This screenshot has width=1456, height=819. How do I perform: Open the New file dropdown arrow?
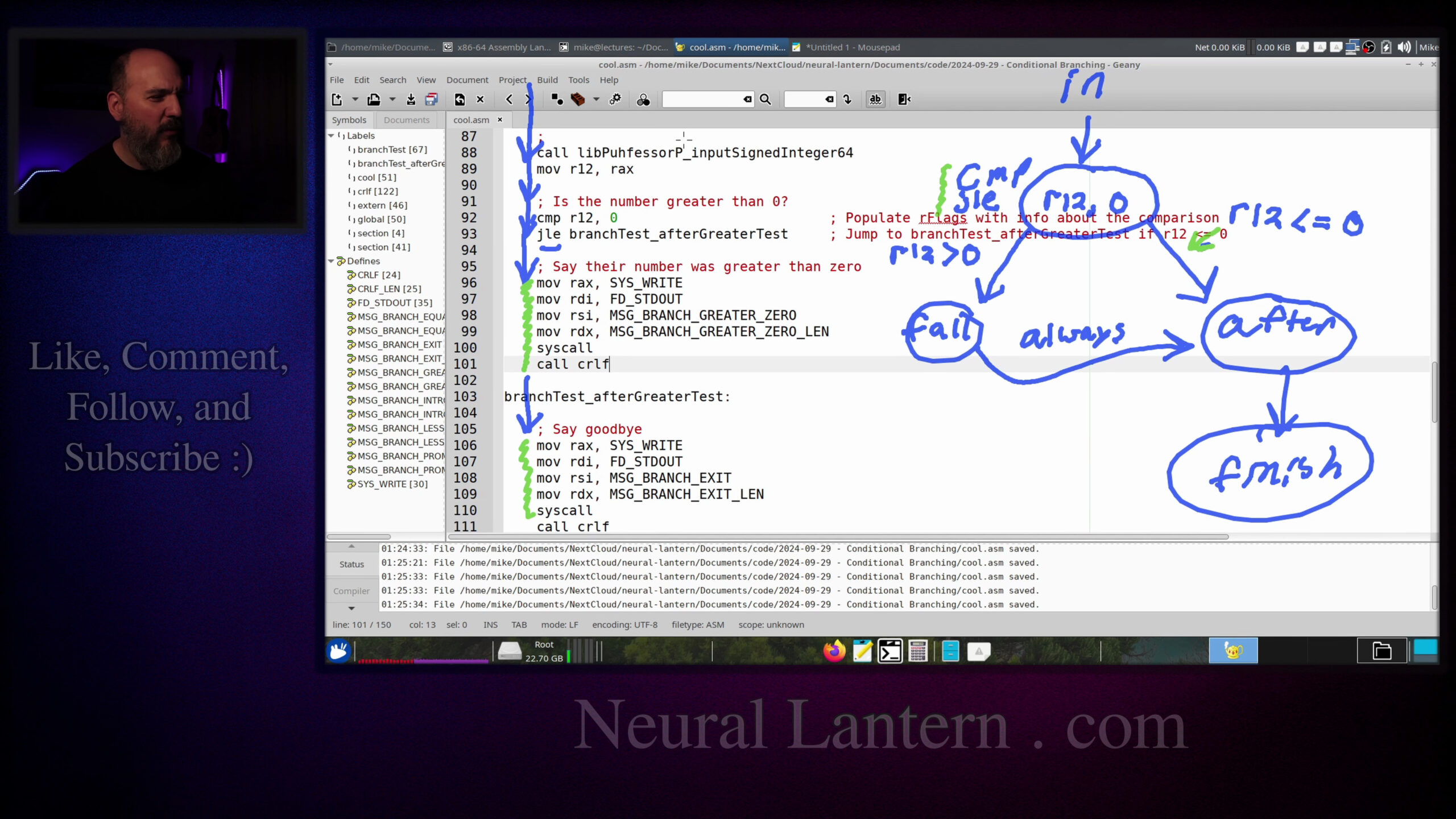(355, 100)
